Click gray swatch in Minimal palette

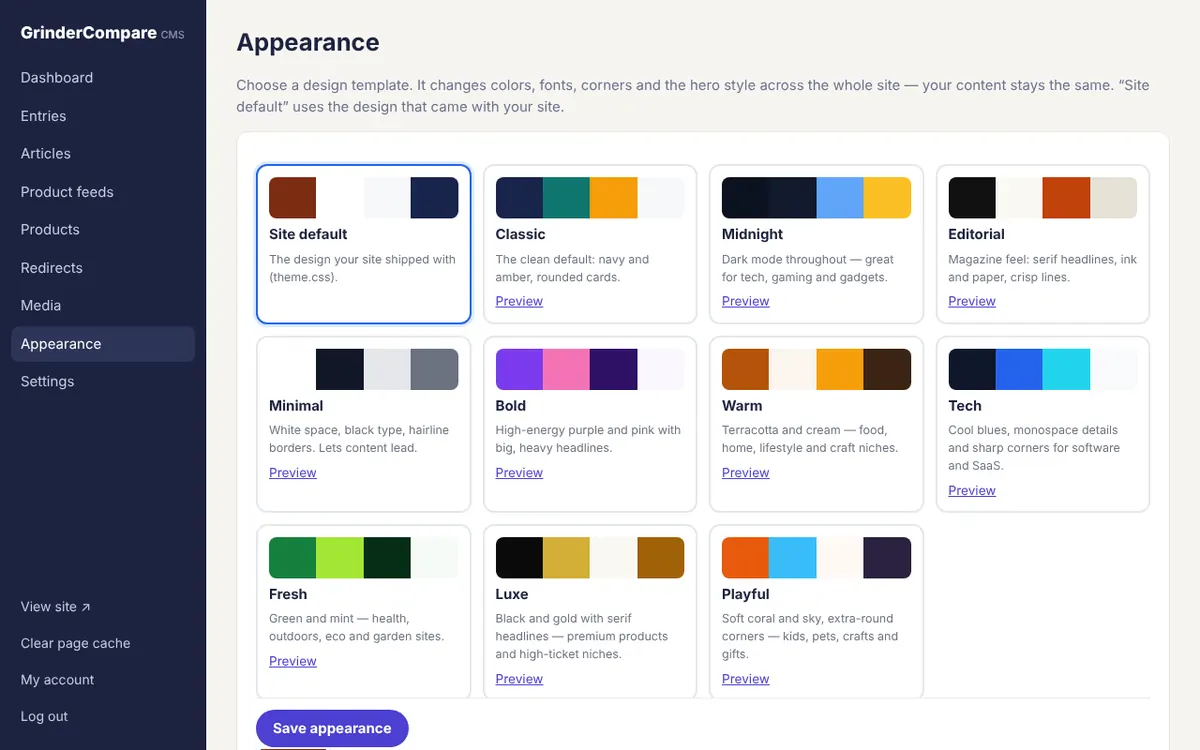435,369
